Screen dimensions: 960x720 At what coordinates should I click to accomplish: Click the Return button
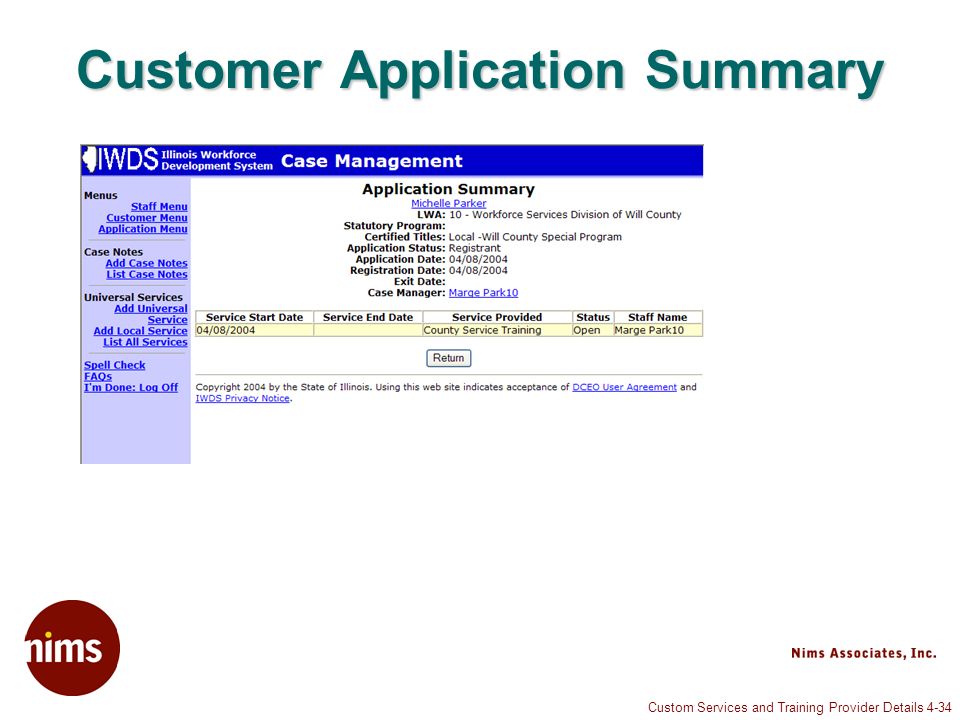coord(449,358)
